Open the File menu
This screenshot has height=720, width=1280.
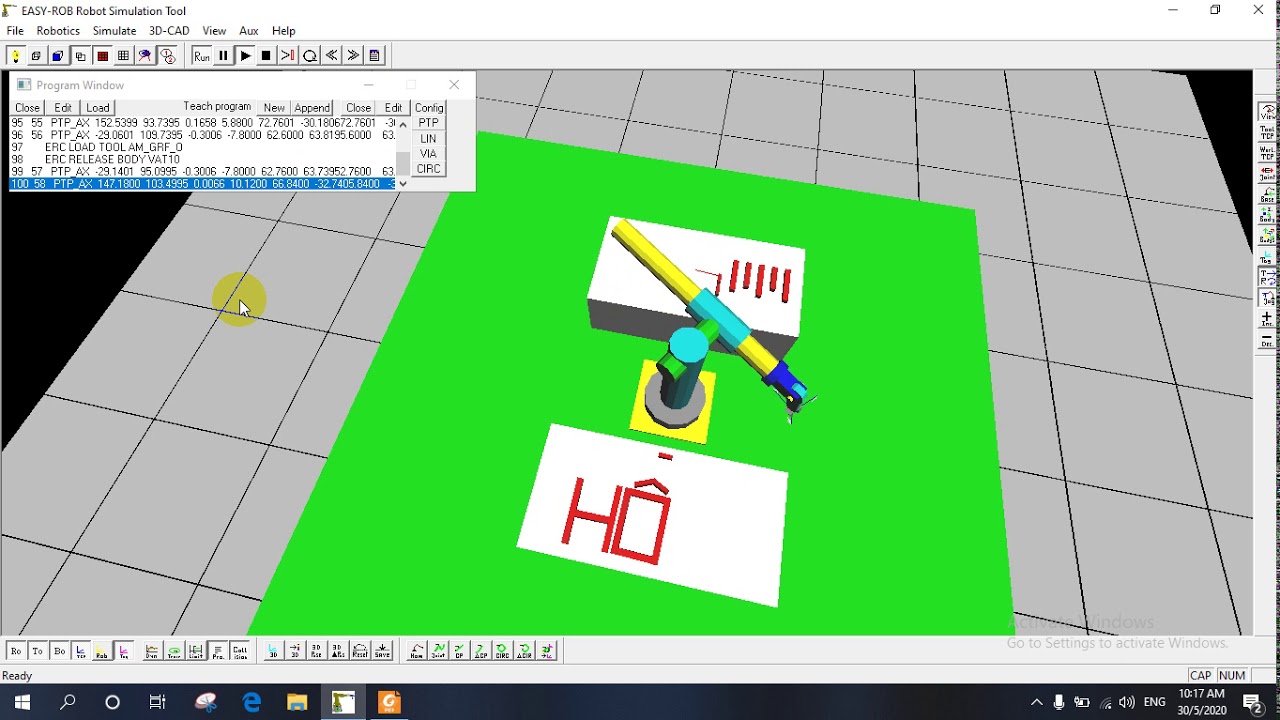(x=15, y=31)
